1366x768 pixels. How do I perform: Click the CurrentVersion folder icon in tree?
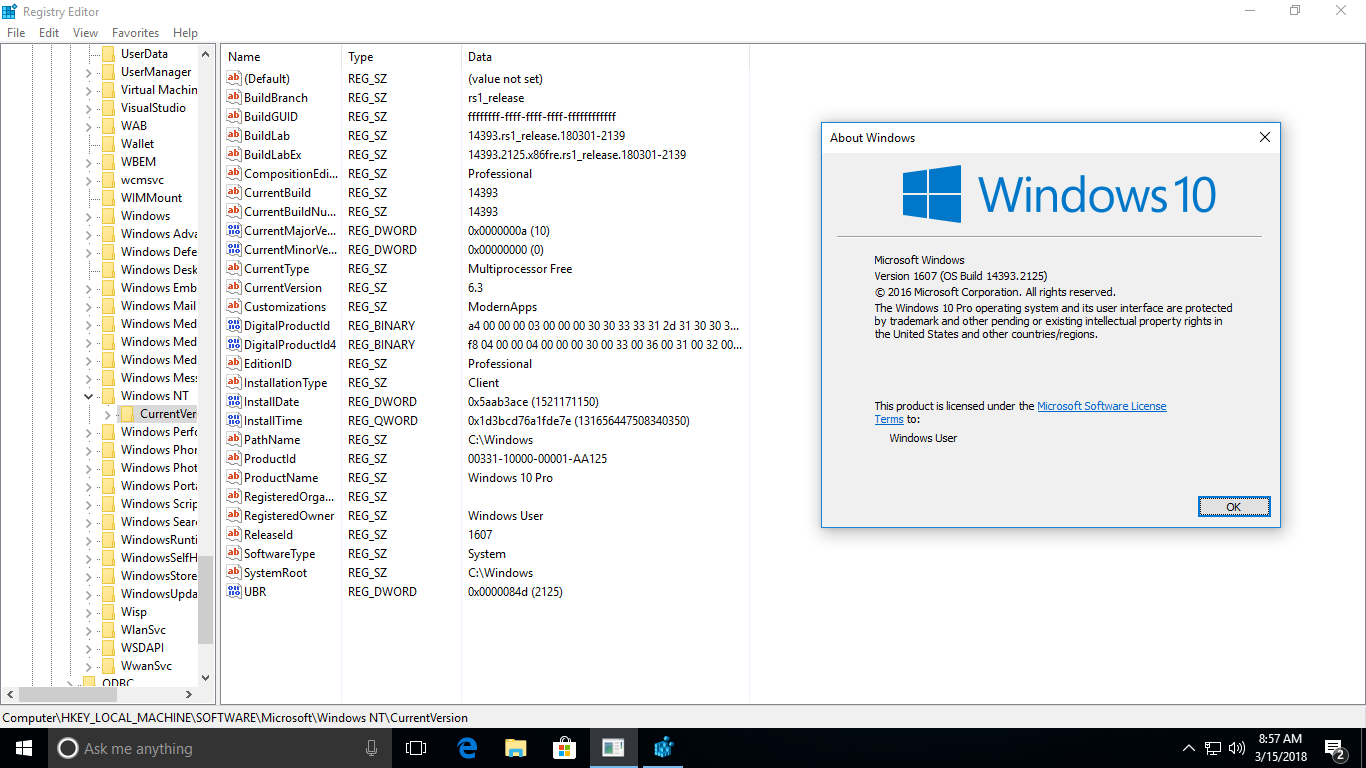[127, 414]
